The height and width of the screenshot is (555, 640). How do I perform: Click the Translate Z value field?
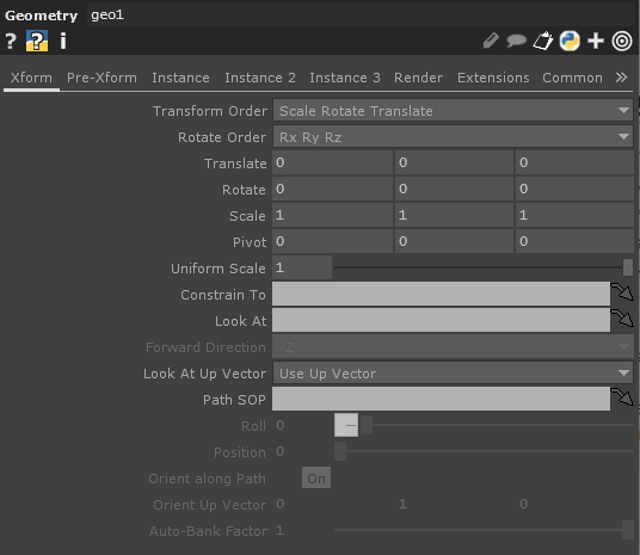pos(574,163)
